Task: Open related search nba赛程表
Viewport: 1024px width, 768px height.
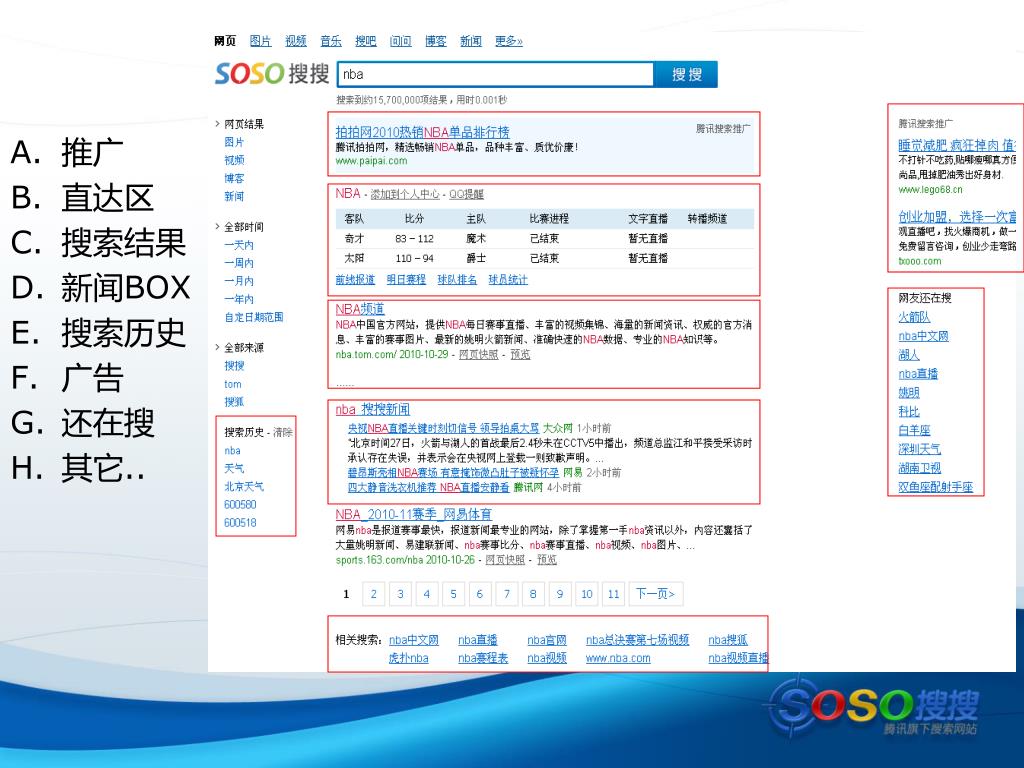Action: [x=483, y=658]
